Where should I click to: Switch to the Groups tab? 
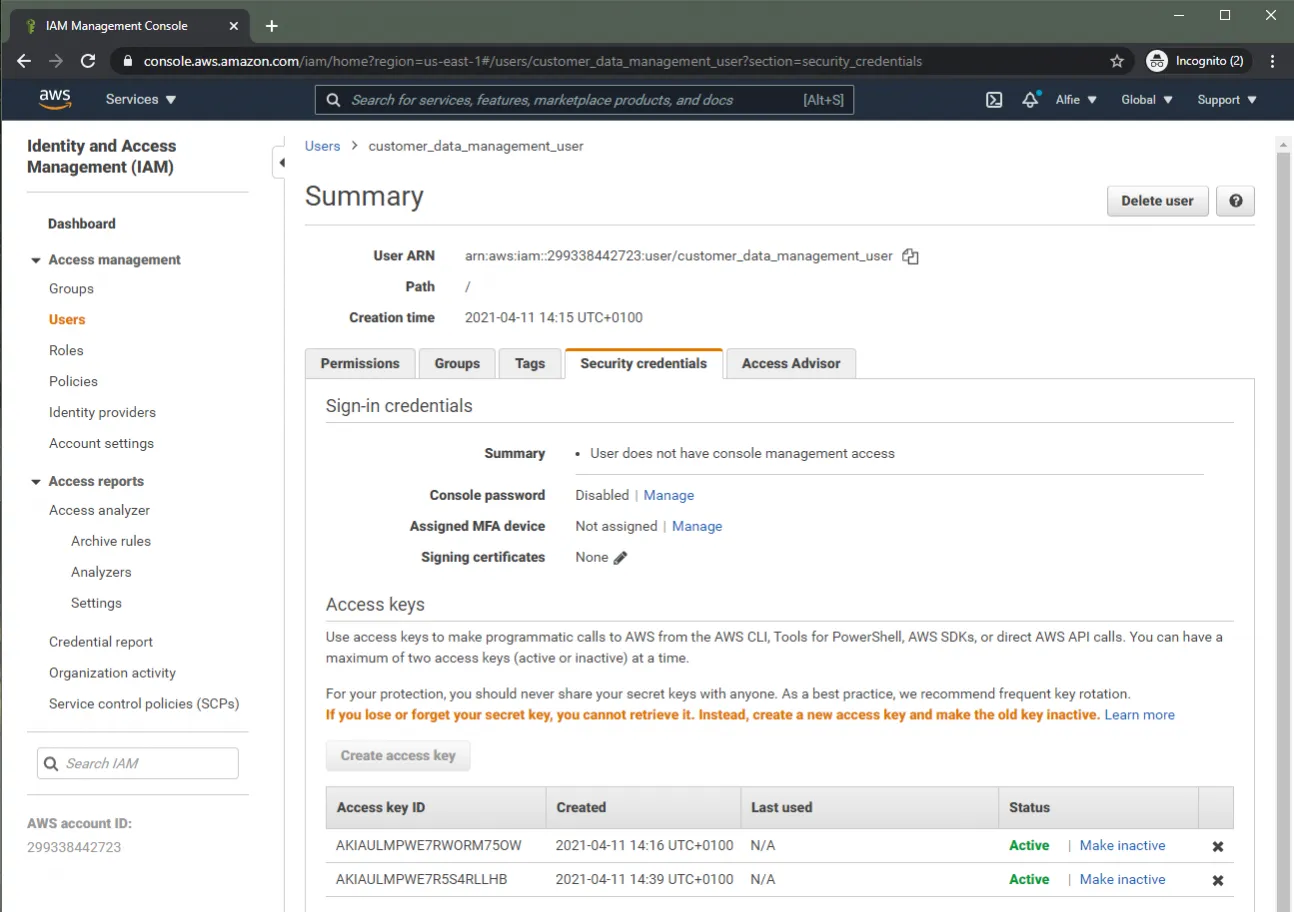(x=457, y=364)
